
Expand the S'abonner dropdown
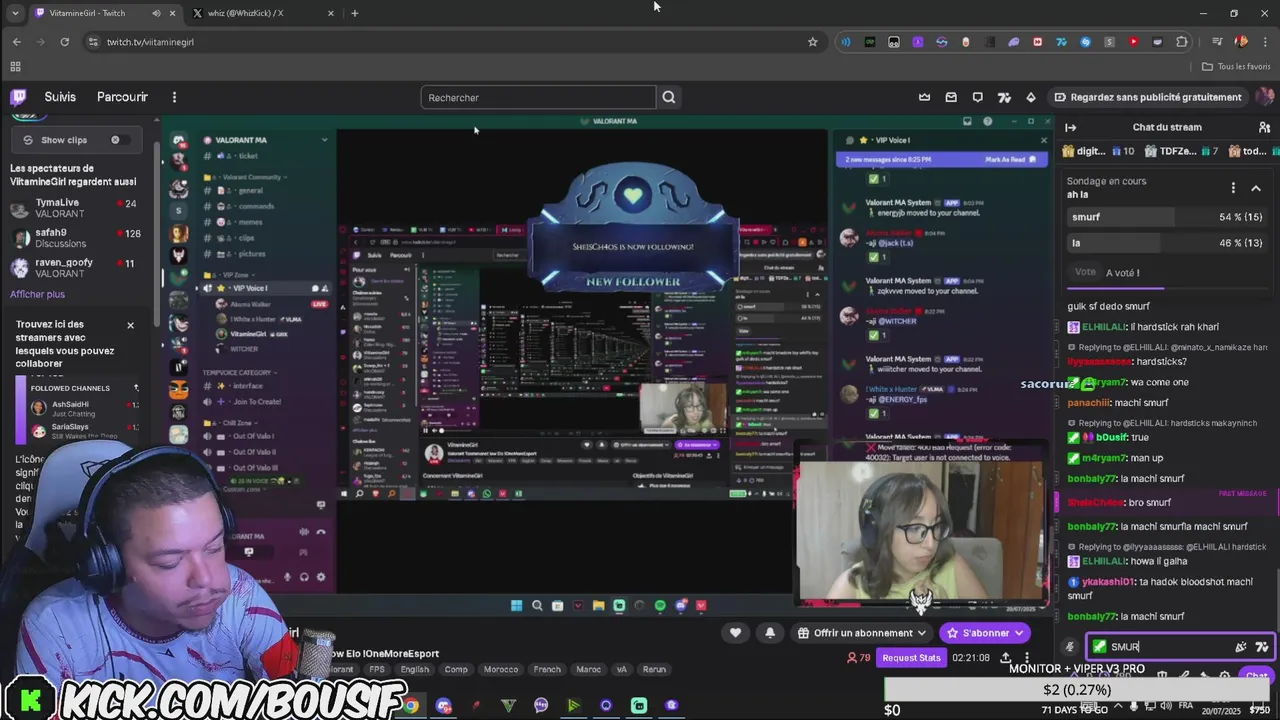[1019, 633]
